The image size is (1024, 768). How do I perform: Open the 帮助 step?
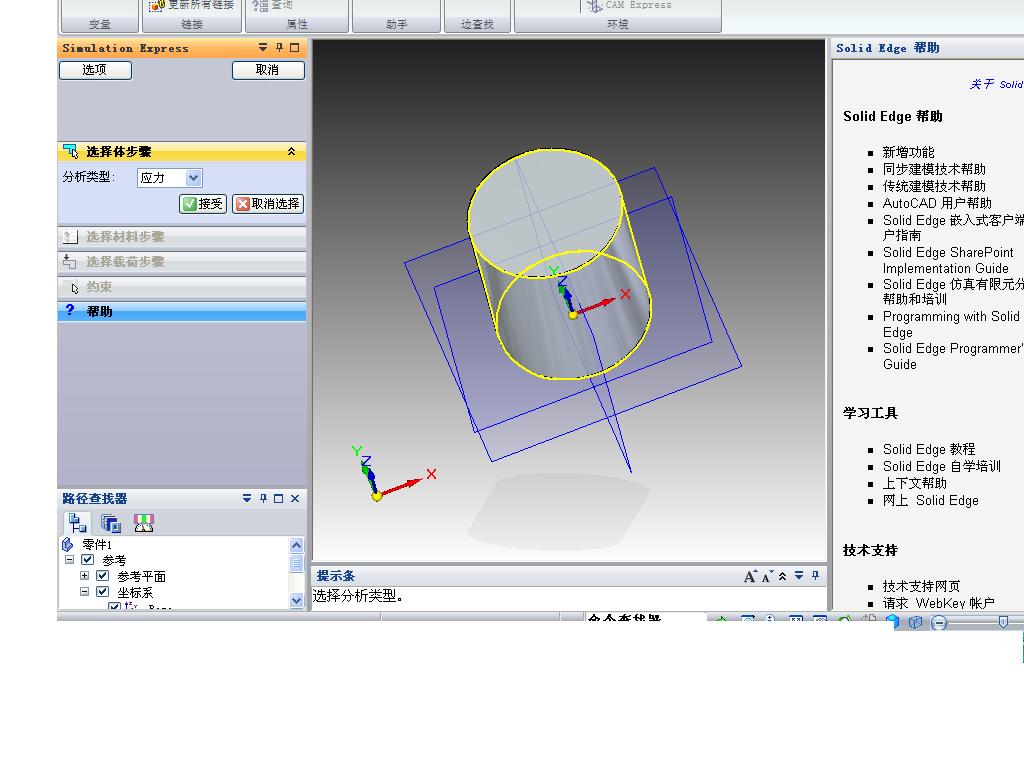[x=182, y=311]
